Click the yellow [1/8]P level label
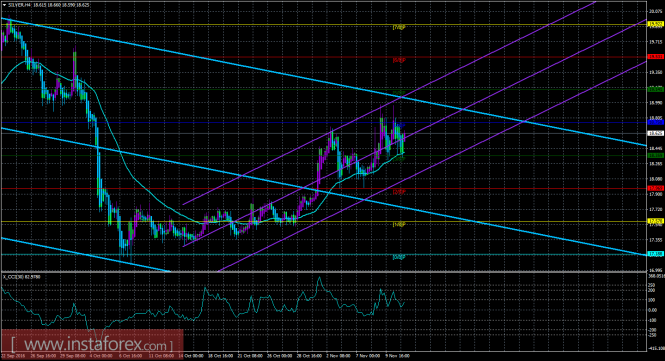The width and height of the screenshot is (665, 361). click(x=399, y=224)
